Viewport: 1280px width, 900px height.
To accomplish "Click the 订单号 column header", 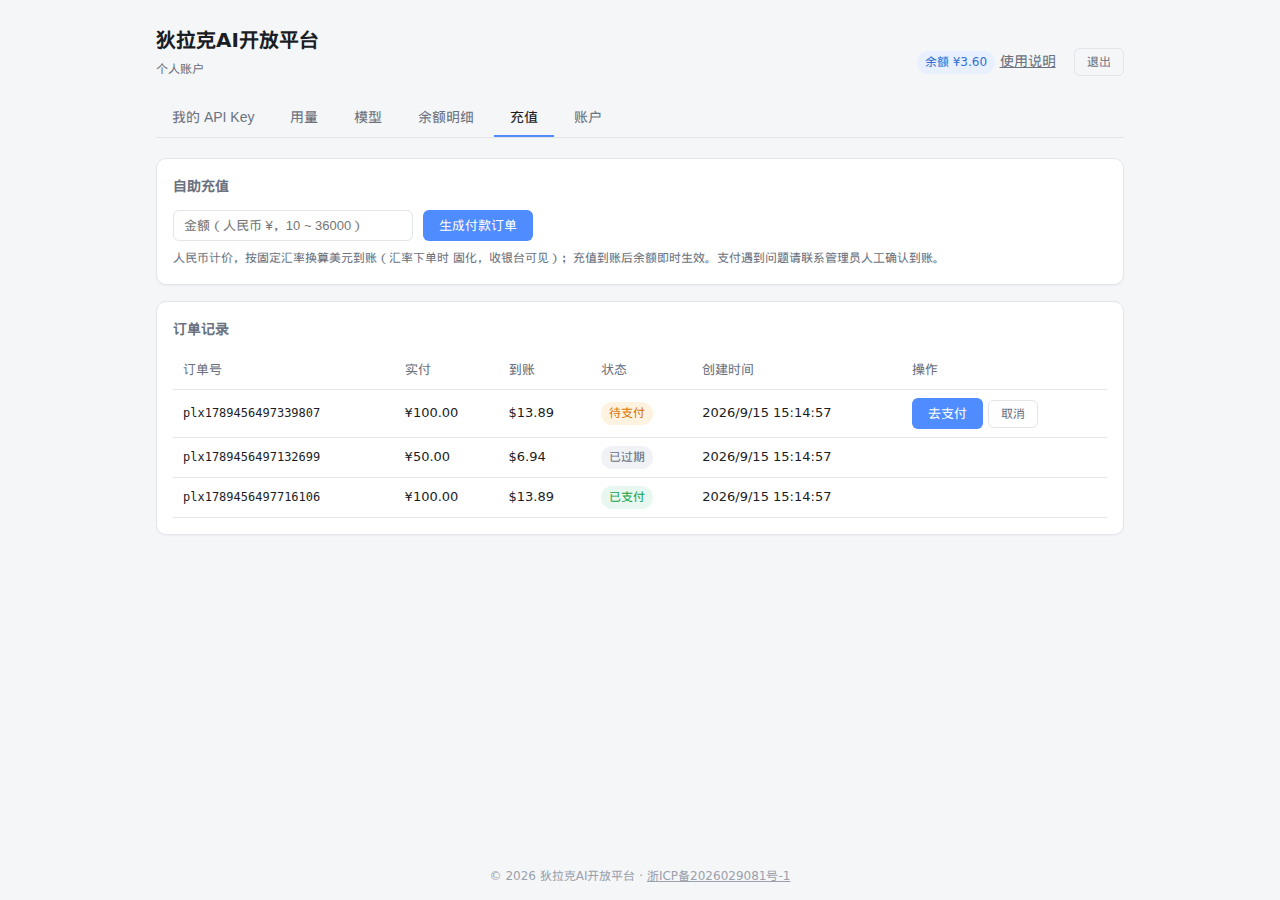I will 203,370.
